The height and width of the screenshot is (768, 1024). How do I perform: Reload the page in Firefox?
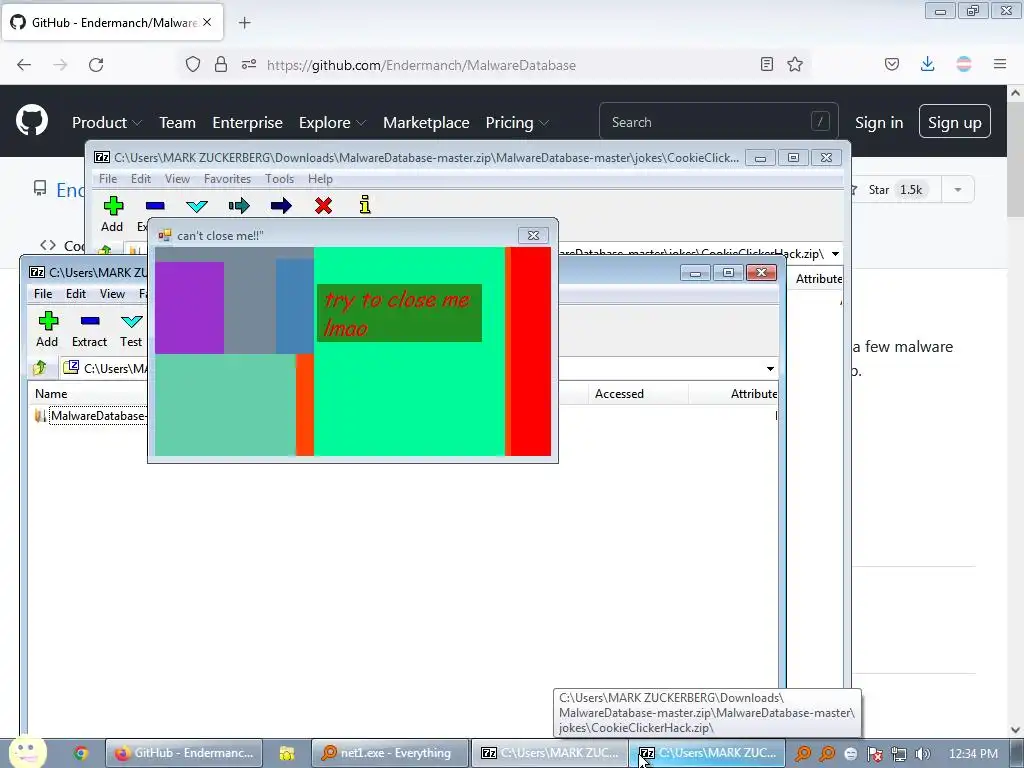click(x=96, y=65)
